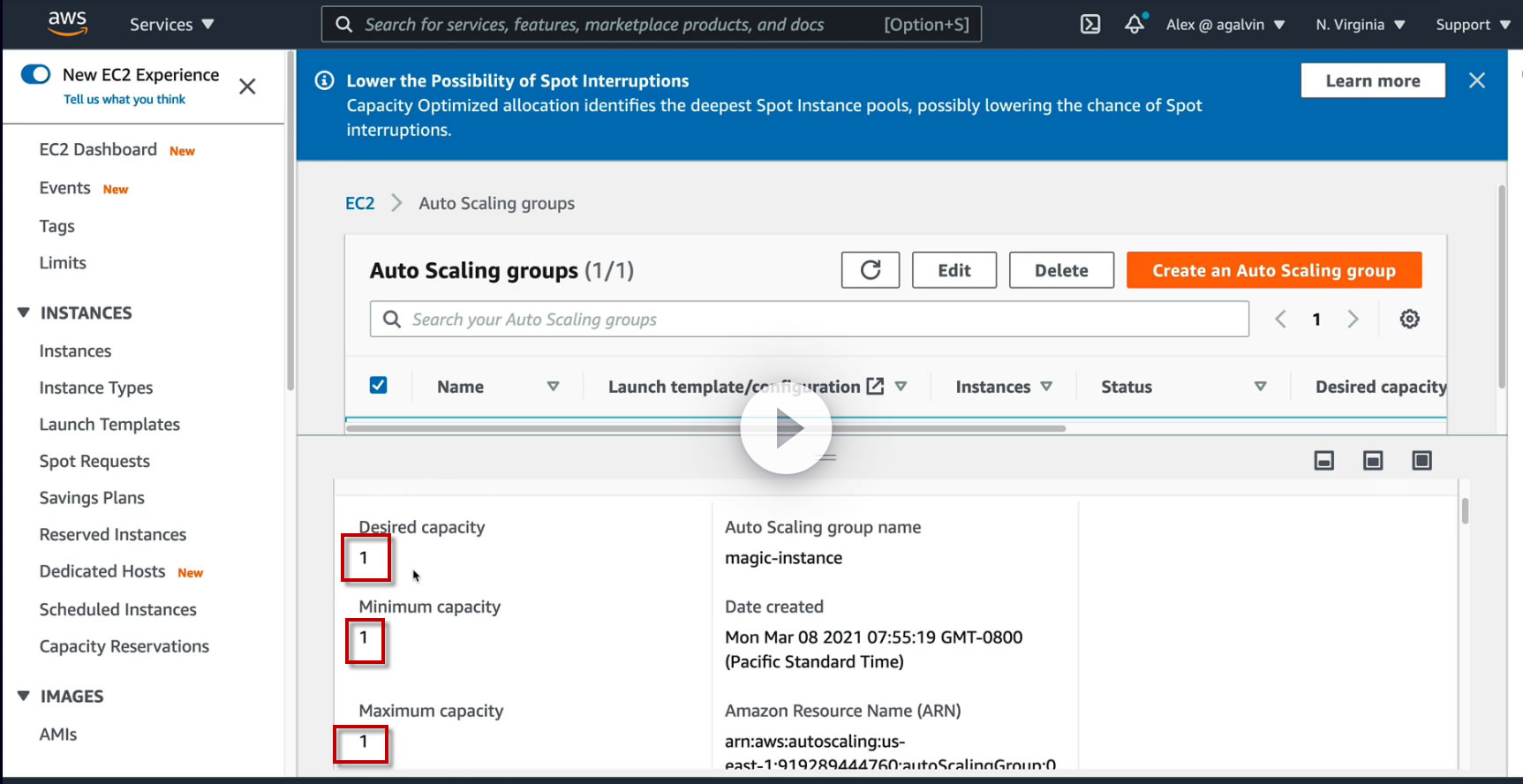Go to next page of results
This screenshot has height=784, width=1523.
[x=1353, y=320]
